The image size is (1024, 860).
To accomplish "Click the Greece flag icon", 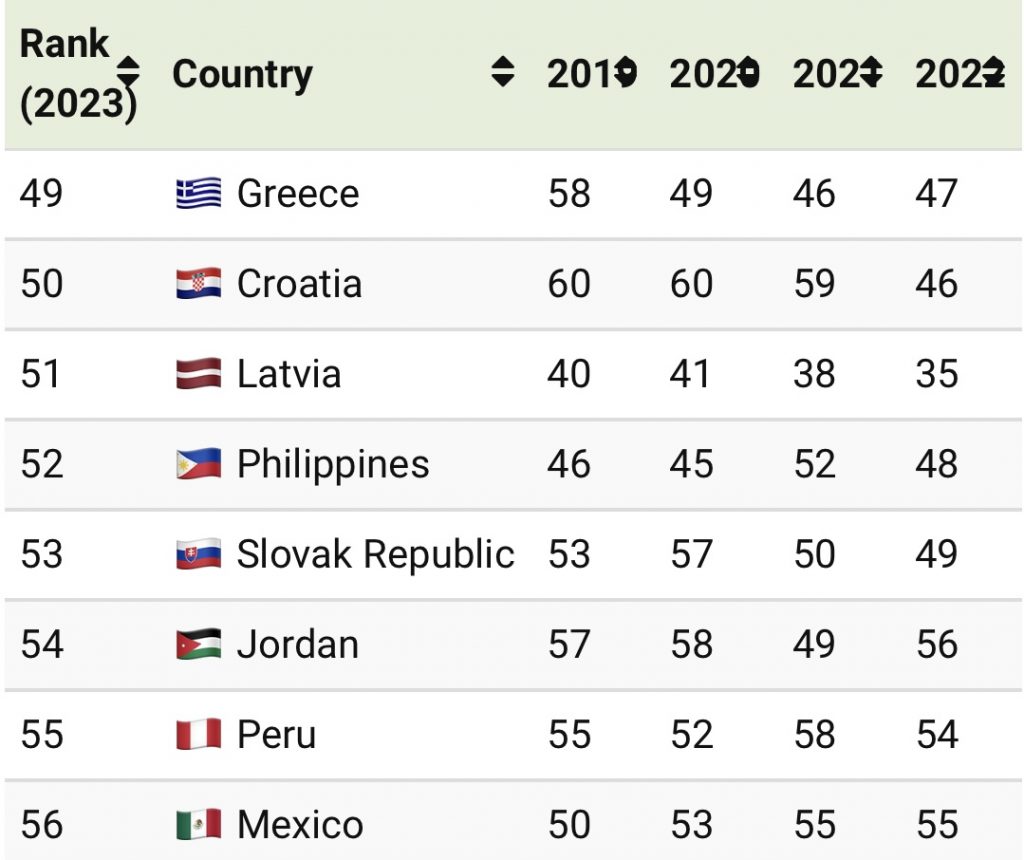I will tap(198, 193).
